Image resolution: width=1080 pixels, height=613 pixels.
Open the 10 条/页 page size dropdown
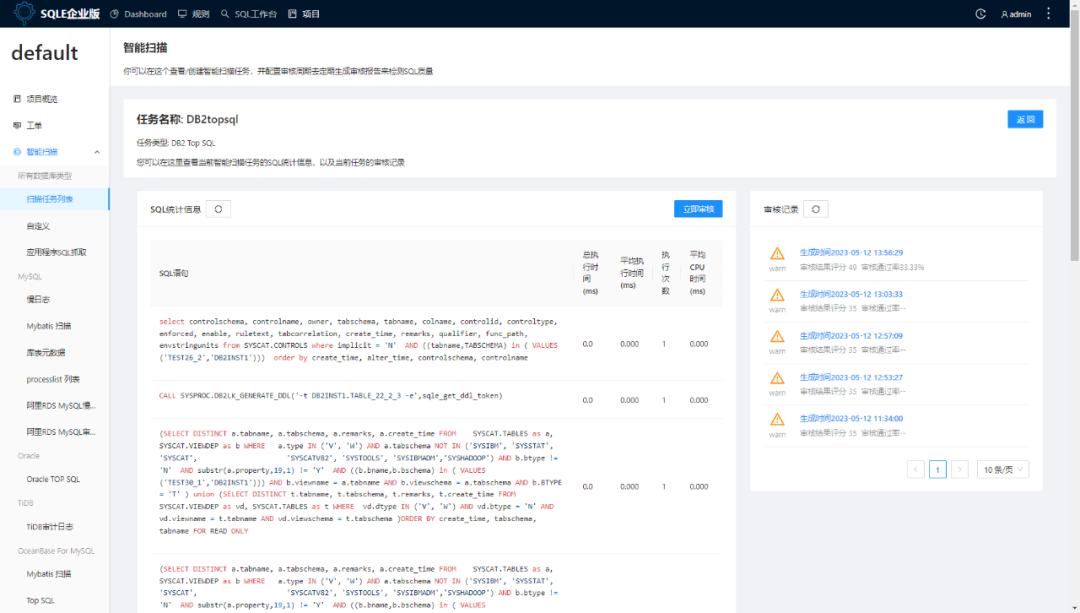(x=1003, y=470)
